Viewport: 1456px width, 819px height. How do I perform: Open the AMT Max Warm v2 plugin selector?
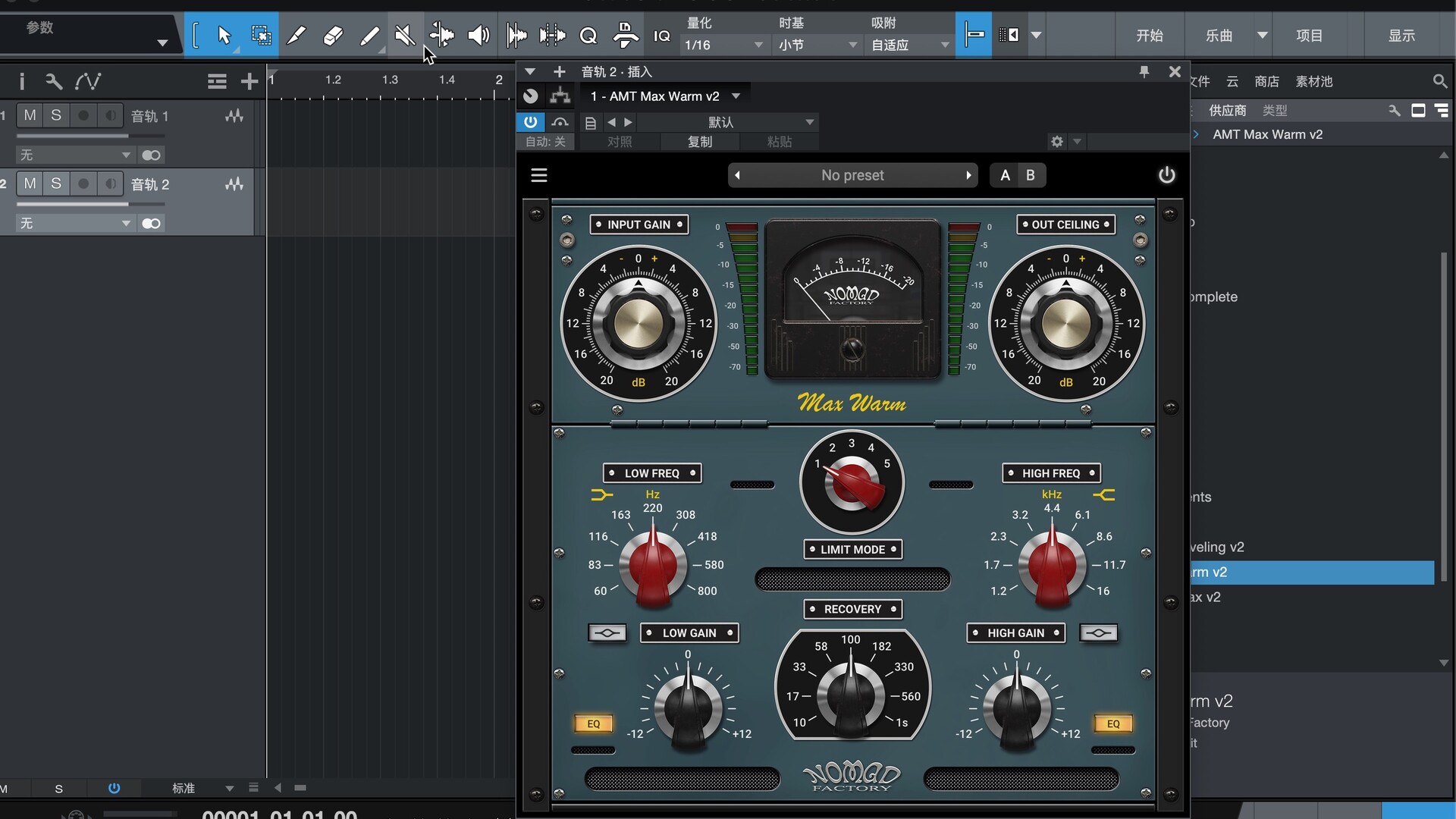point(665,96)
